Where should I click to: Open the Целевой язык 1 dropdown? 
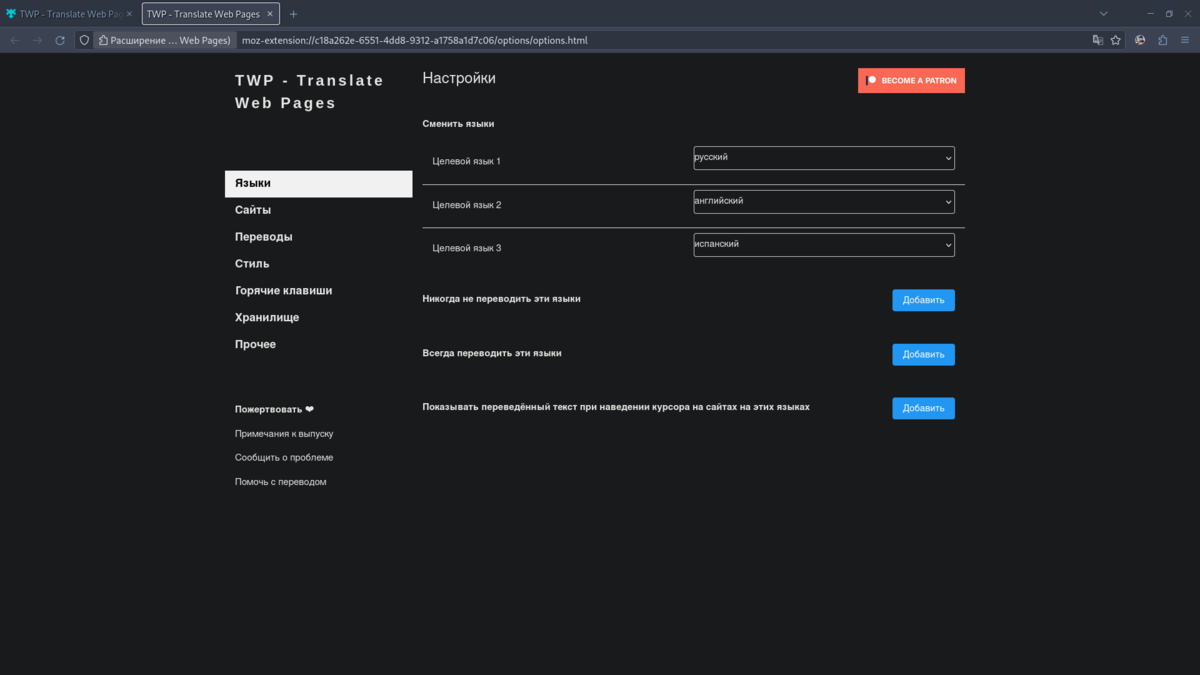tap(824, 158)
